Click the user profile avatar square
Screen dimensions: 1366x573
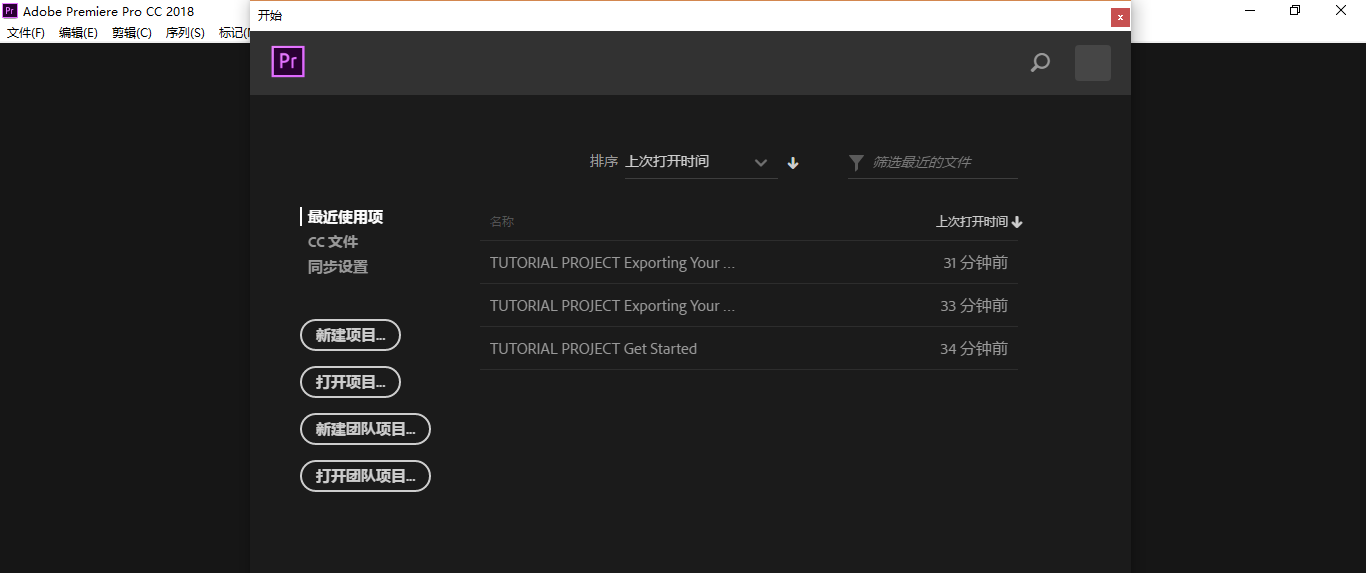click(1093, 63)
